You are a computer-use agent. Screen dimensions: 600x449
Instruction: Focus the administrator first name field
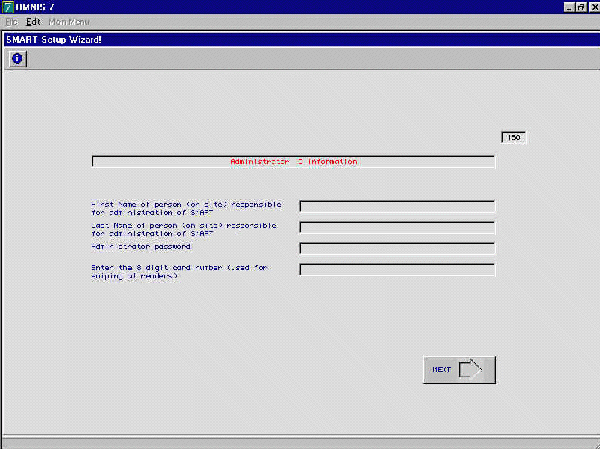coord(397,206)
